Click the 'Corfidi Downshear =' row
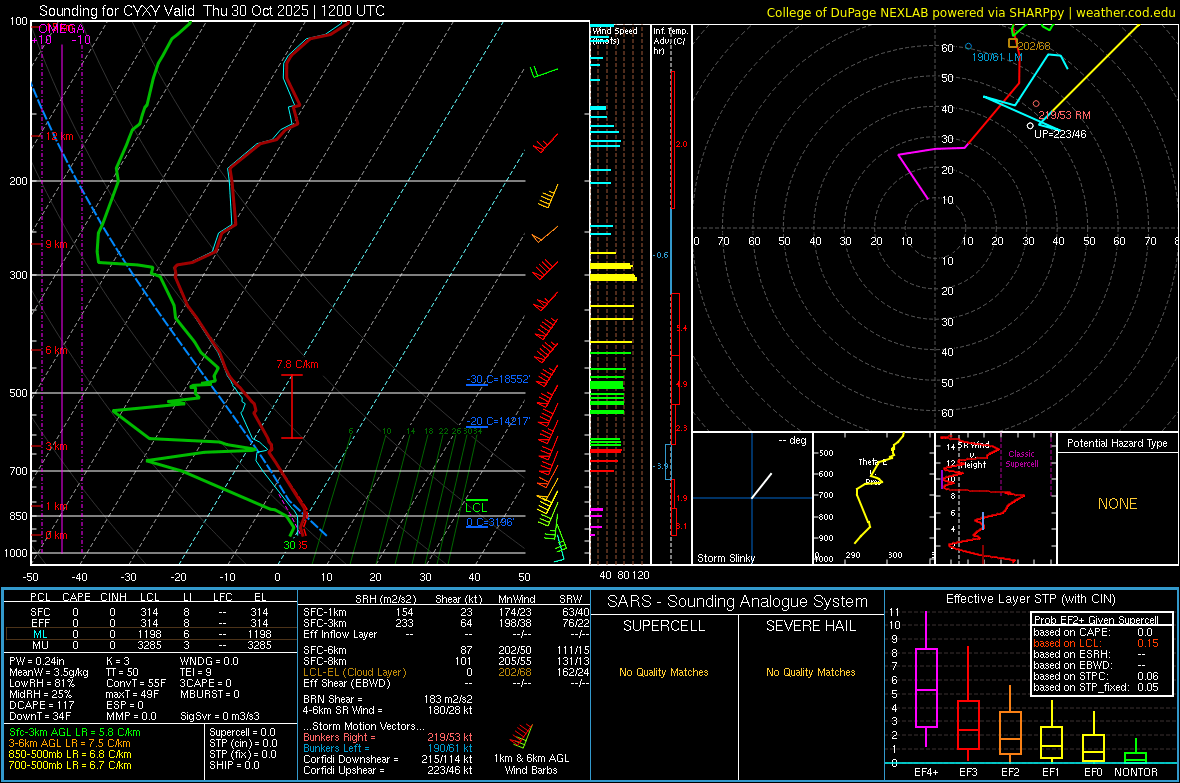The image size is (1180, 783). point(388,759)
